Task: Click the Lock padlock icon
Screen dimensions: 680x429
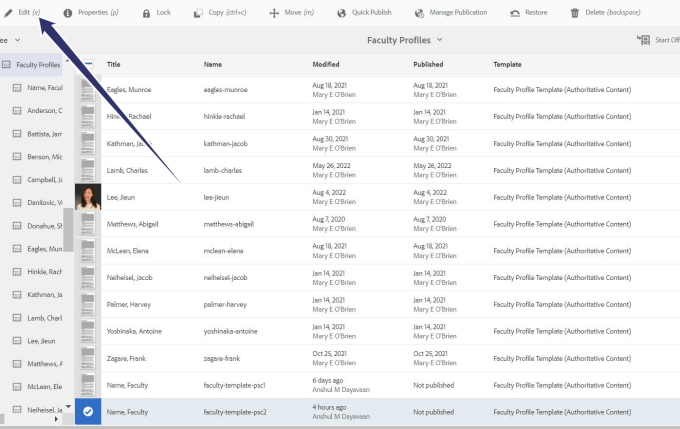Action: (146, 13)
